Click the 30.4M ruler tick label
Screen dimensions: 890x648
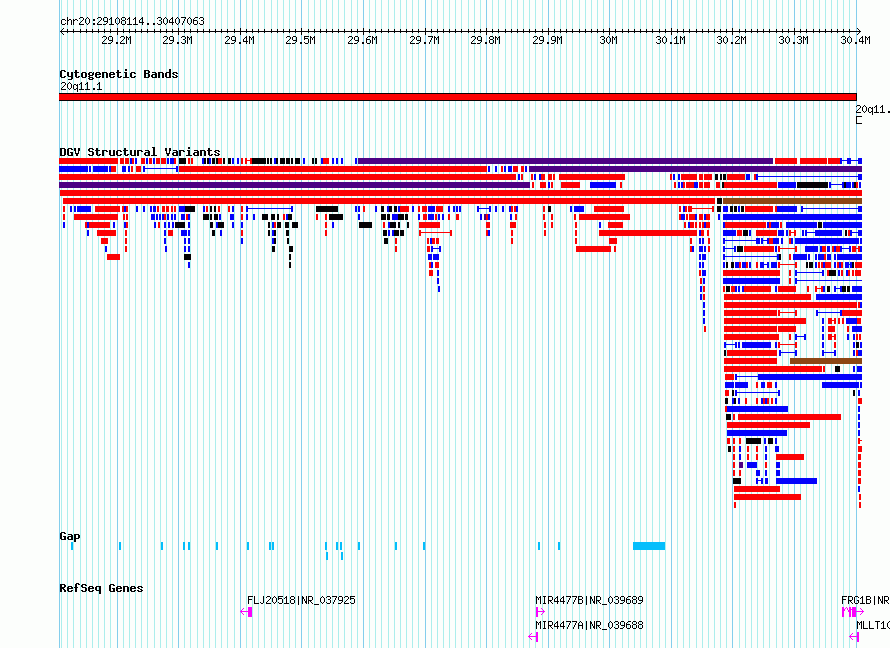[855, 40]
